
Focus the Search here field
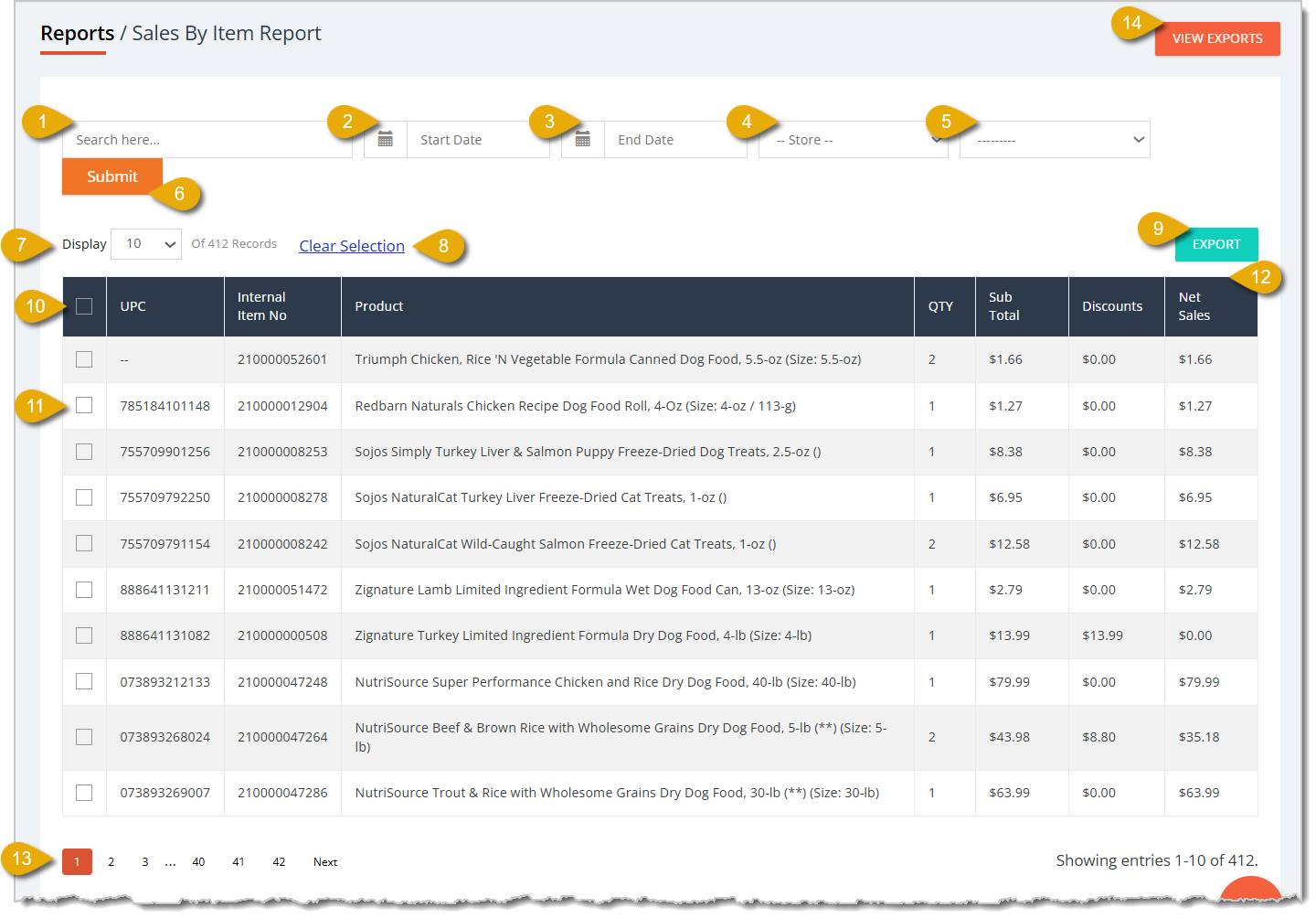[207, 140]
